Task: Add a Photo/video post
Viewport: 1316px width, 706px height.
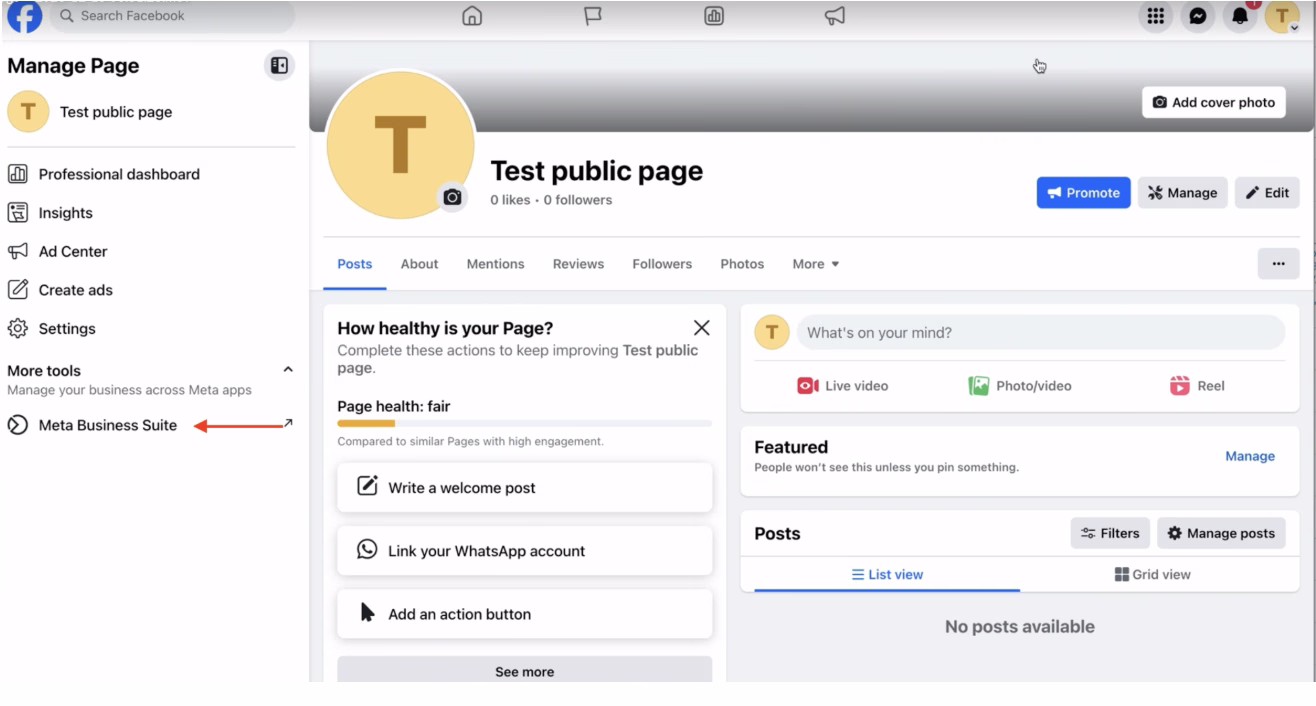Action: point(1020,386)
